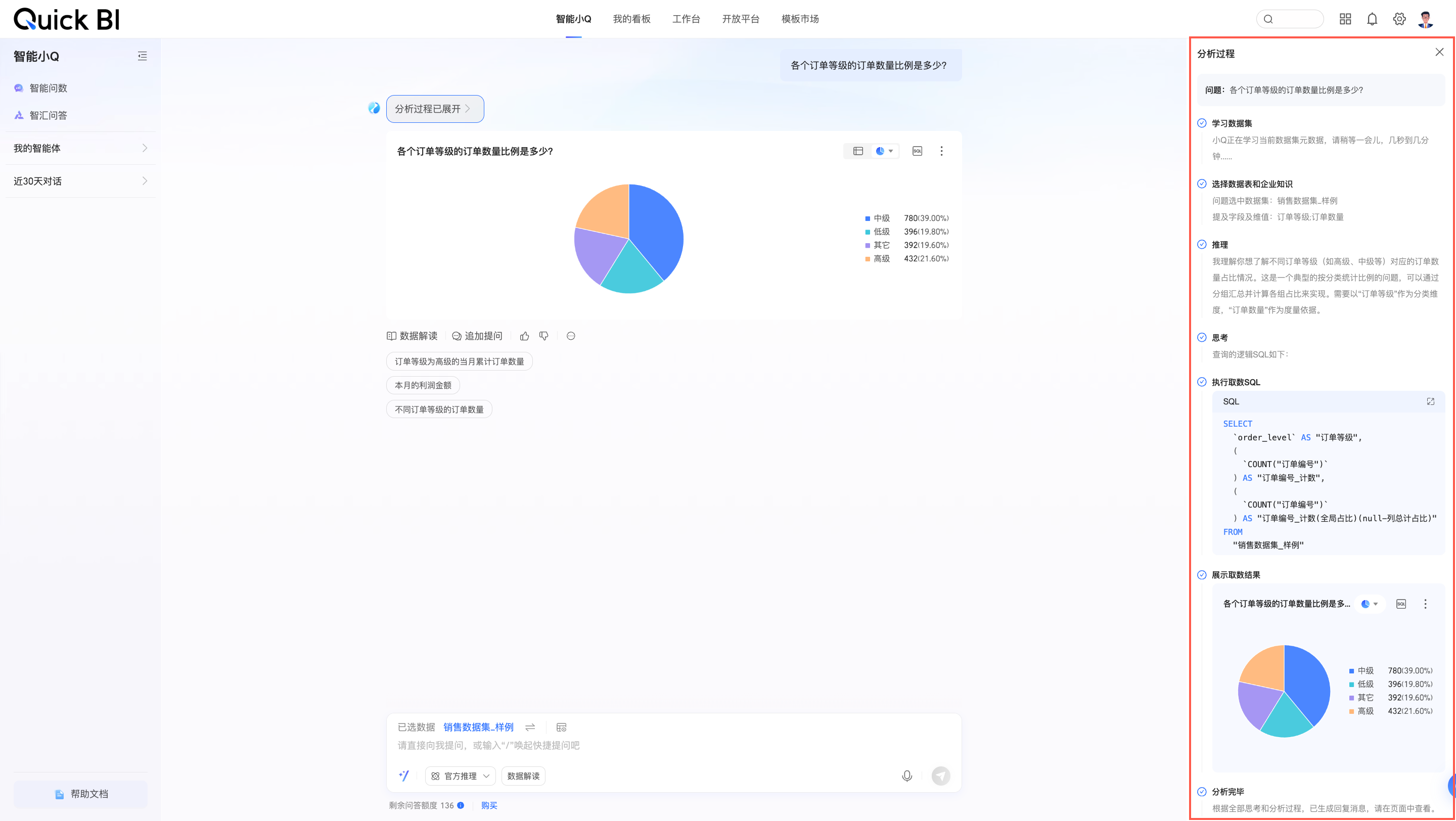Open the main chart type dropdown
Image resolution: width=1456 pixels, height=821 pixels.
[x=885, y=151]
